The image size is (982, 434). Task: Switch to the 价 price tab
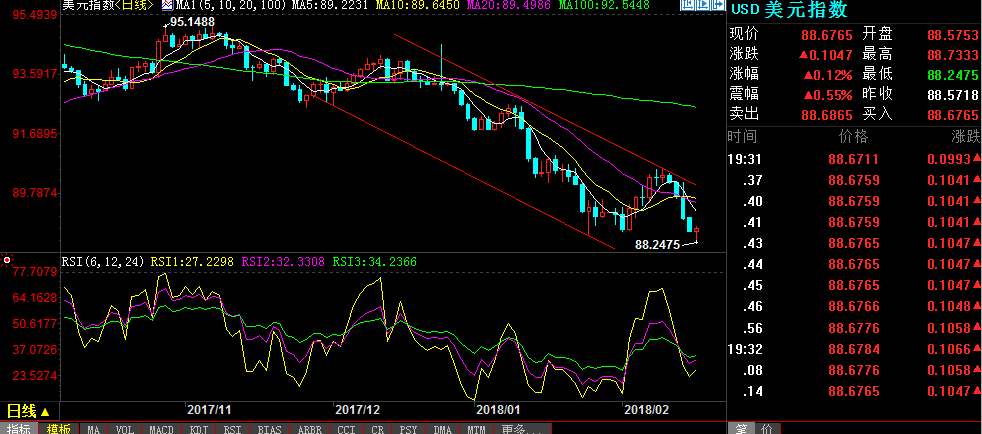tap(766, 429)
